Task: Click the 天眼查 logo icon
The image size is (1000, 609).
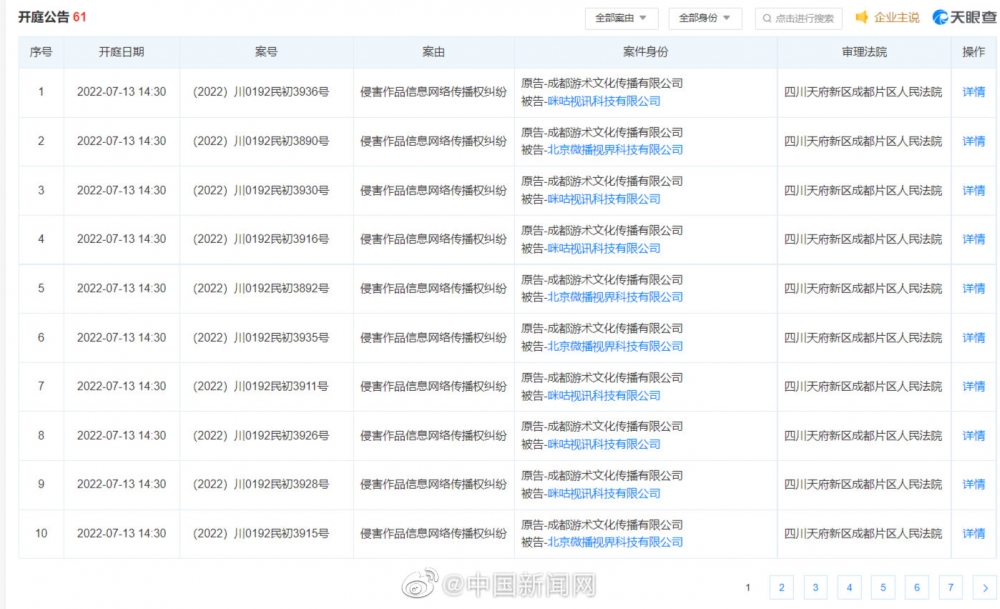Action: click(x=940, y=18)
